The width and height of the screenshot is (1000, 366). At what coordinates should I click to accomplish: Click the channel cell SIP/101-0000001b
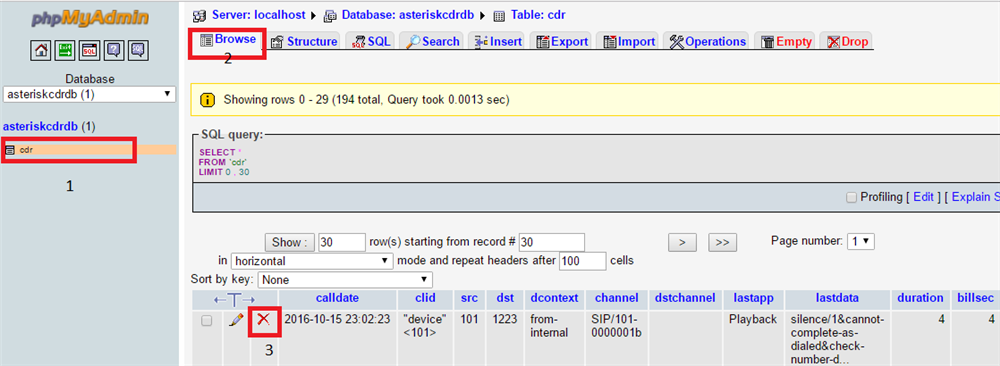617,325
